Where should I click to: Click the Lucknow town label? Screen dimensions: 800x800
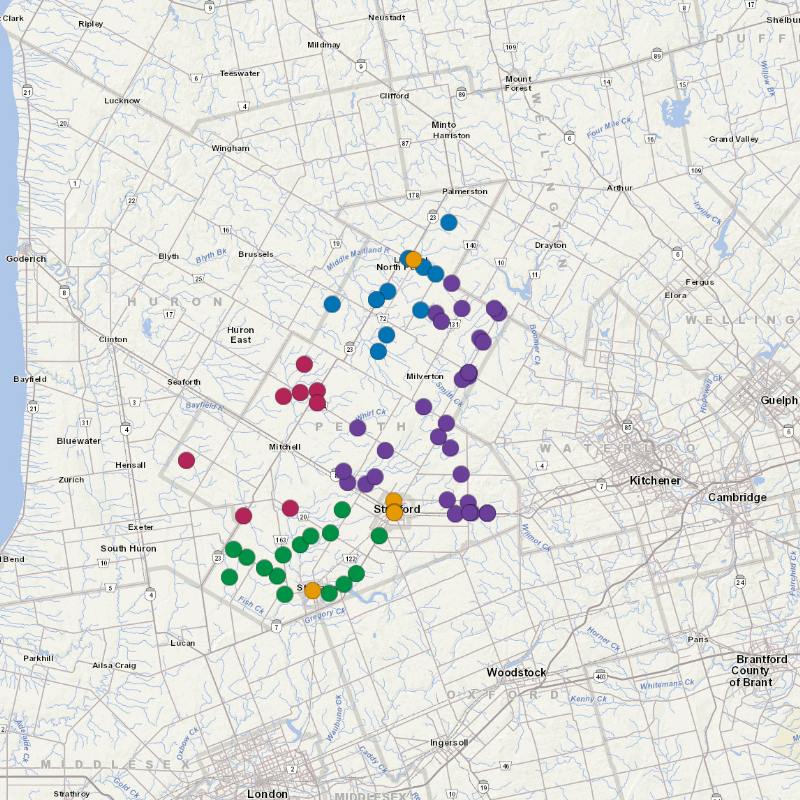[x=122, y=101]
